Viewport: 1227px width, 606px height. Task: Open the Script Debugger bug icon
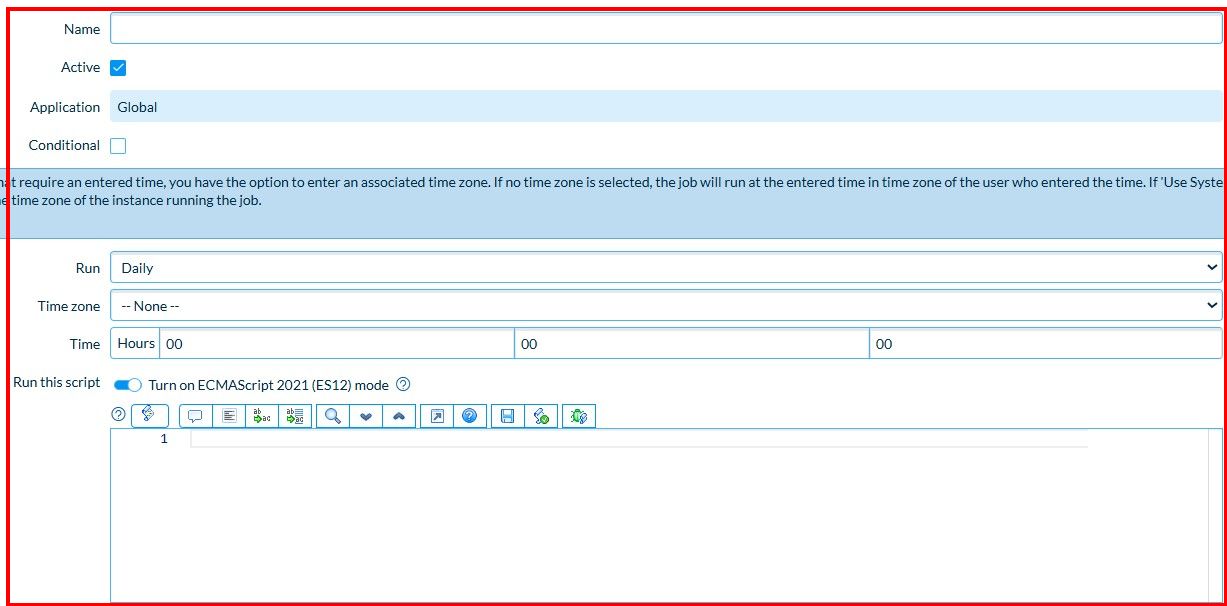click(579, 416)
